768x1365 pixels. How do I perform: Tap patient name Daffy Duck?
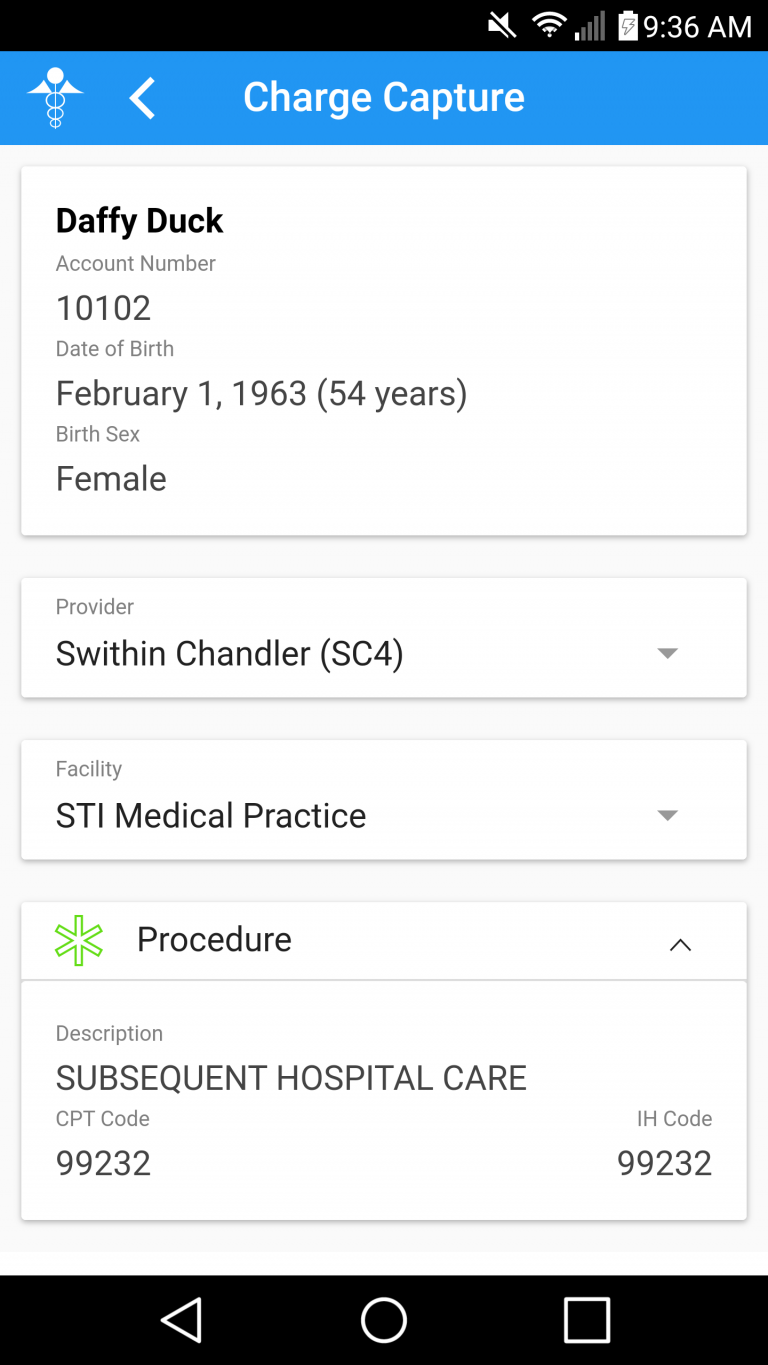point(139,221)
